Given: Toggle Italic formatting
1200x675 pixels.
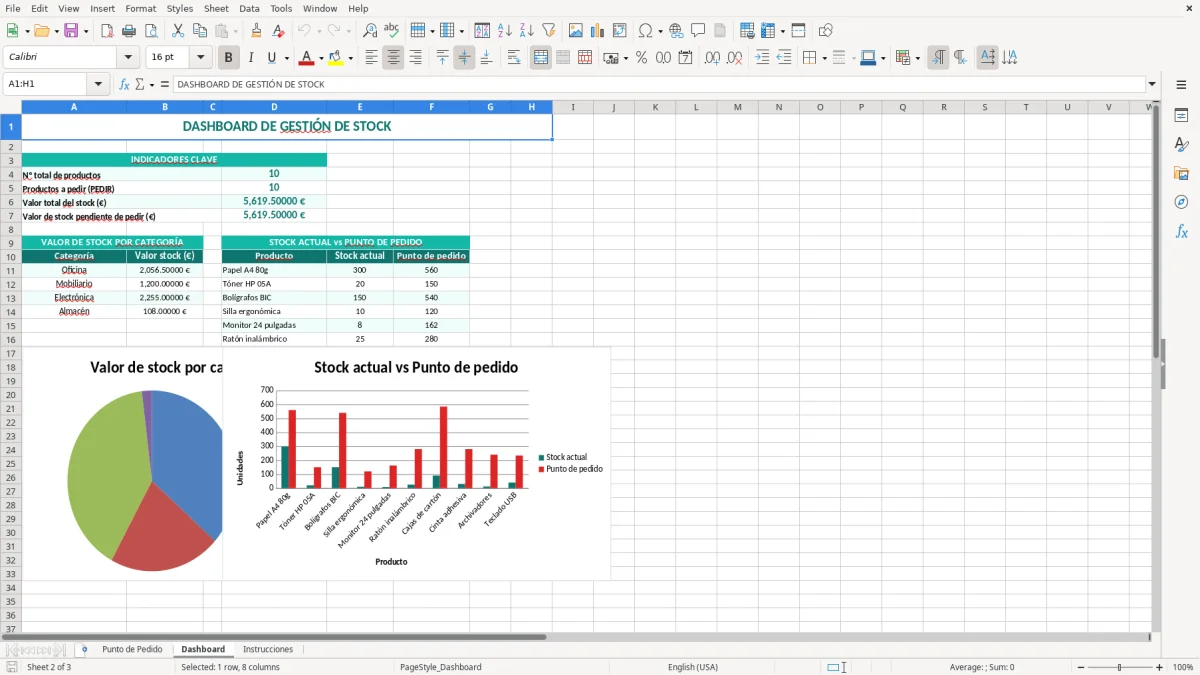Looking at the screenshot, I should tap(250, 58).
